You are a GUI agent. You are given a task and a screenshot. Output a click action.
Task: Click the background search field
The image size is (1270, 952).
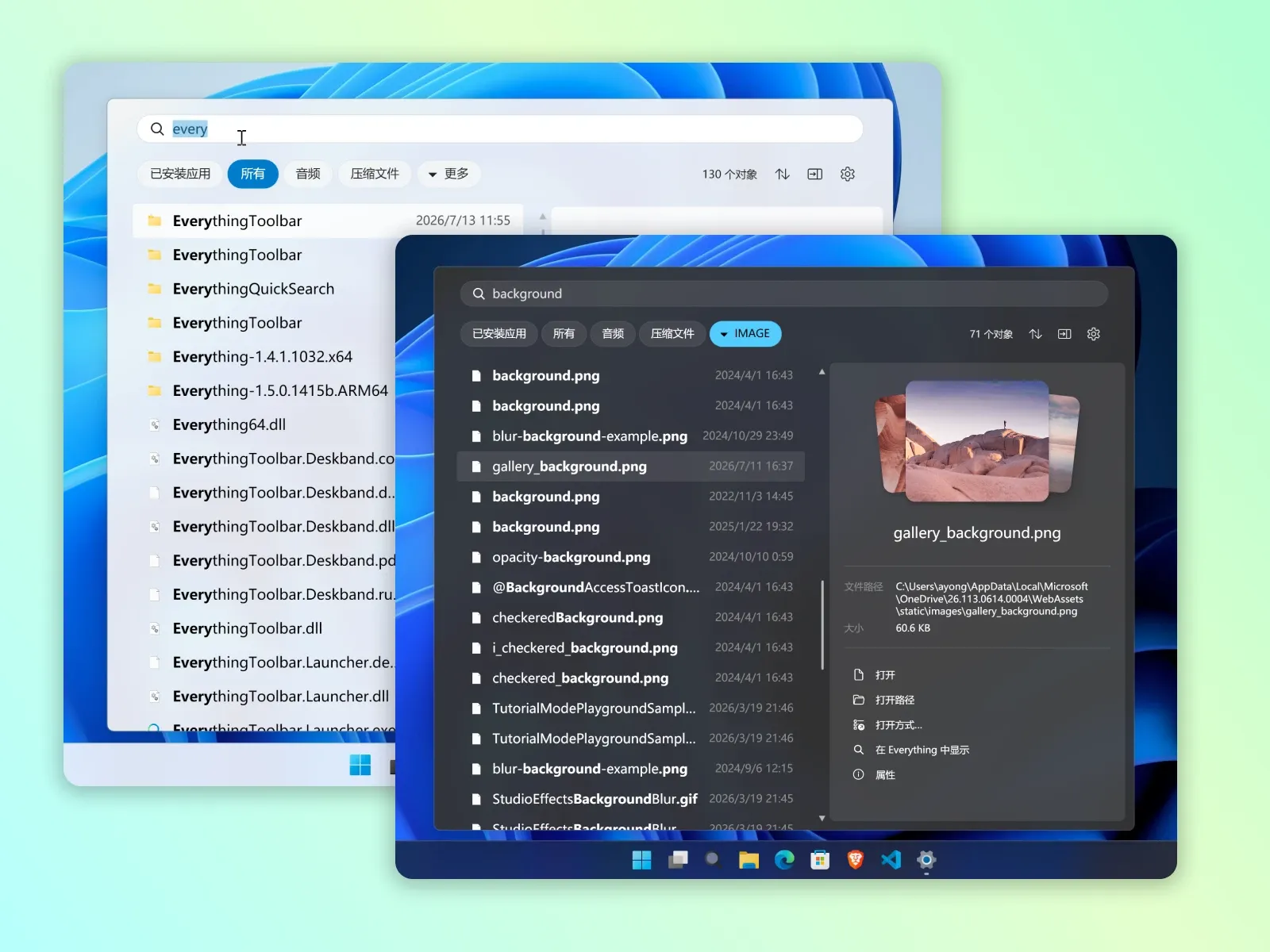pos(784,294)
